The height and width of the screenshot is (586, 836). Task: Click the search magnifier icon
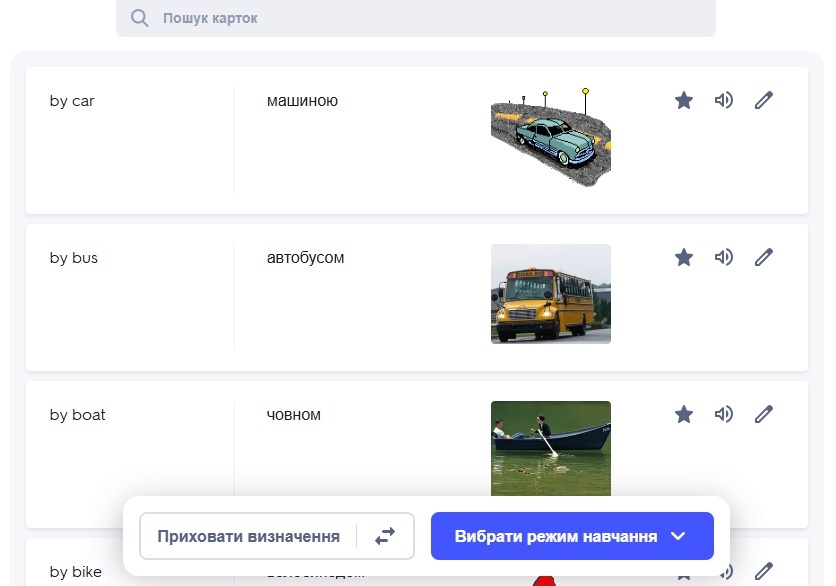140,18
